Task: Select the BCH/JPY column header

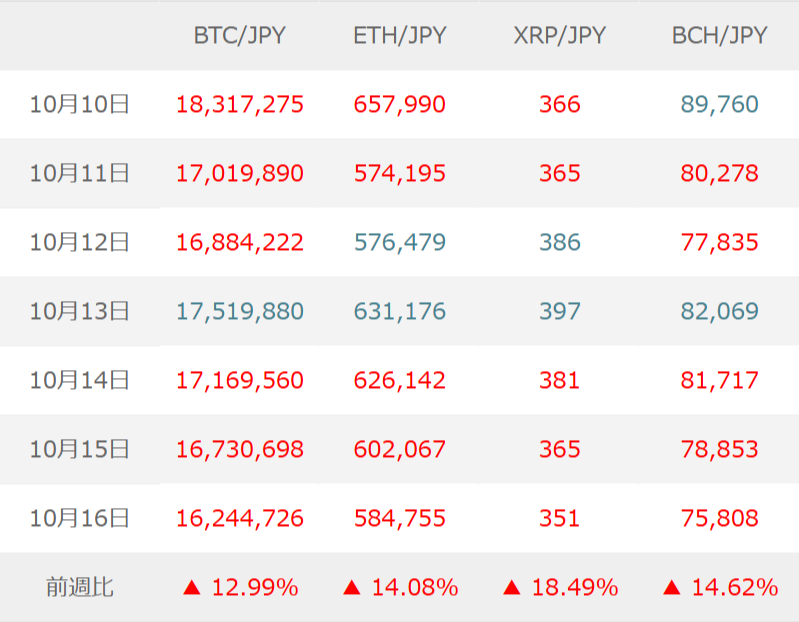Action: point(720,36)
